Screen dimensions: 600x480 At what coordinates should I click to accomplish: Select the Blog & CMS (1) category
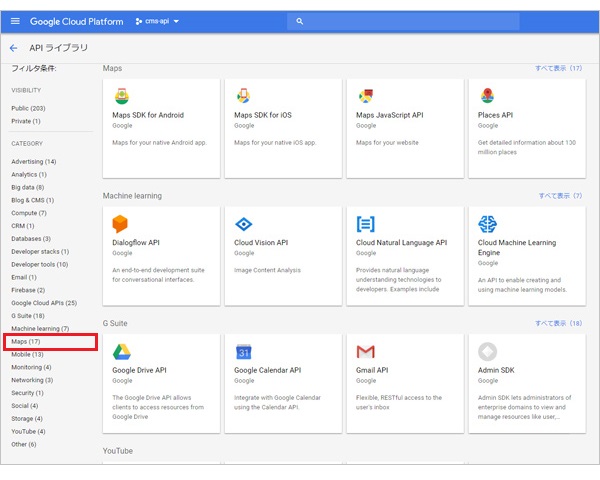pyautogui.click(x=33, y=200)
